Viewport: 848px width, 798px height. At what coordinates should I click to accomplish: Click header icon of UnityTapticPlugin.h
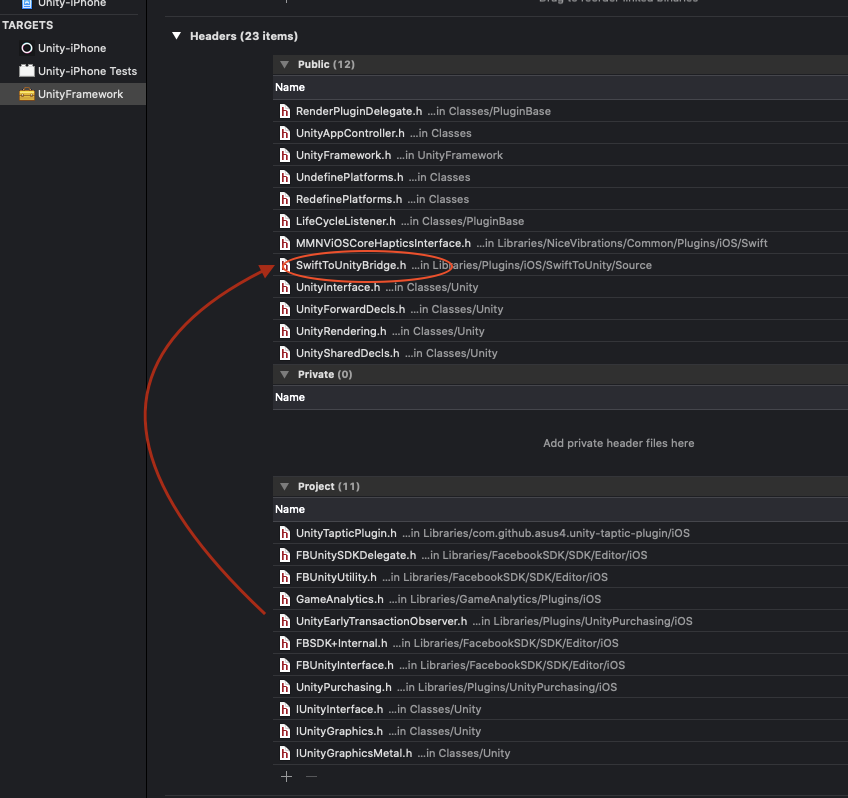pos(284,533)
